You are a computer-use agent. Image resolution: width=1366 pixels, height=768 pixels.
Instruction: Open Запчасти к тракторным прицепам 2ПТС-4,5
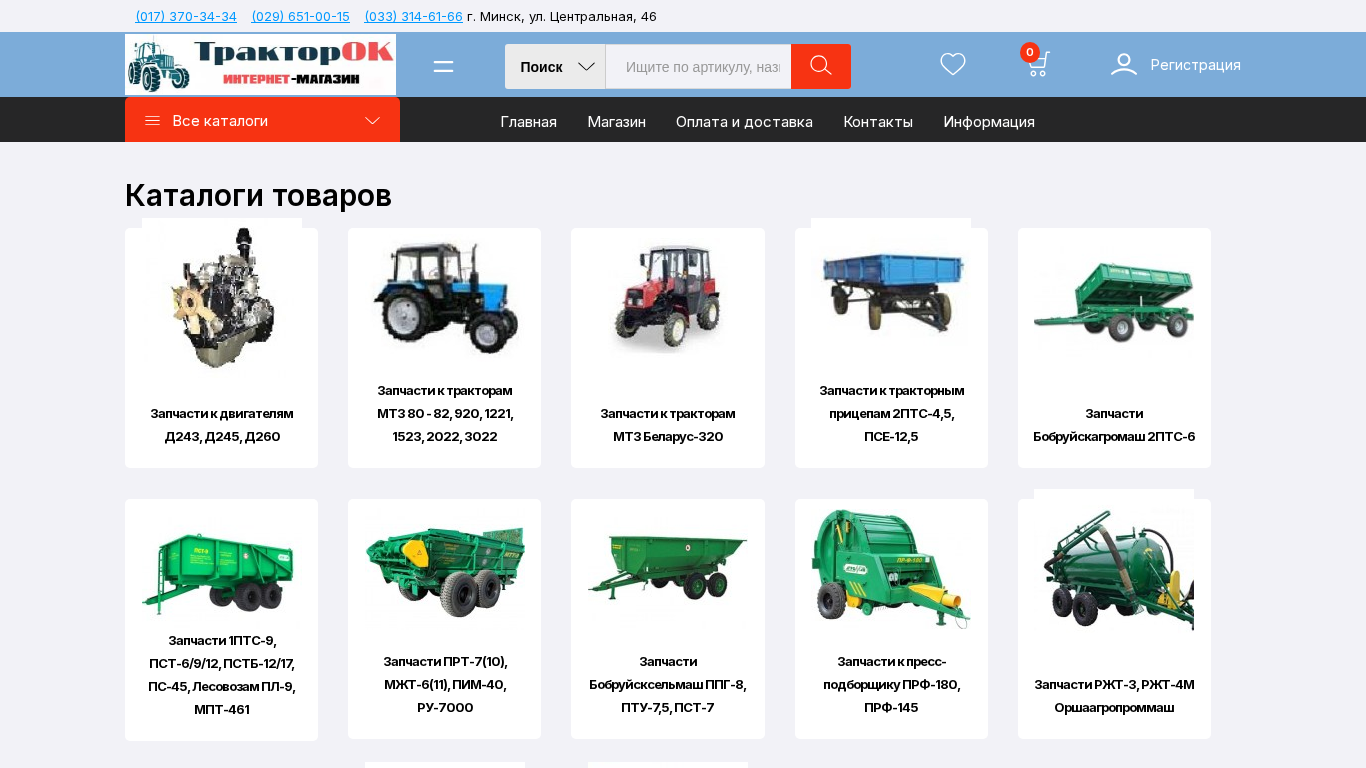[891, 413]
